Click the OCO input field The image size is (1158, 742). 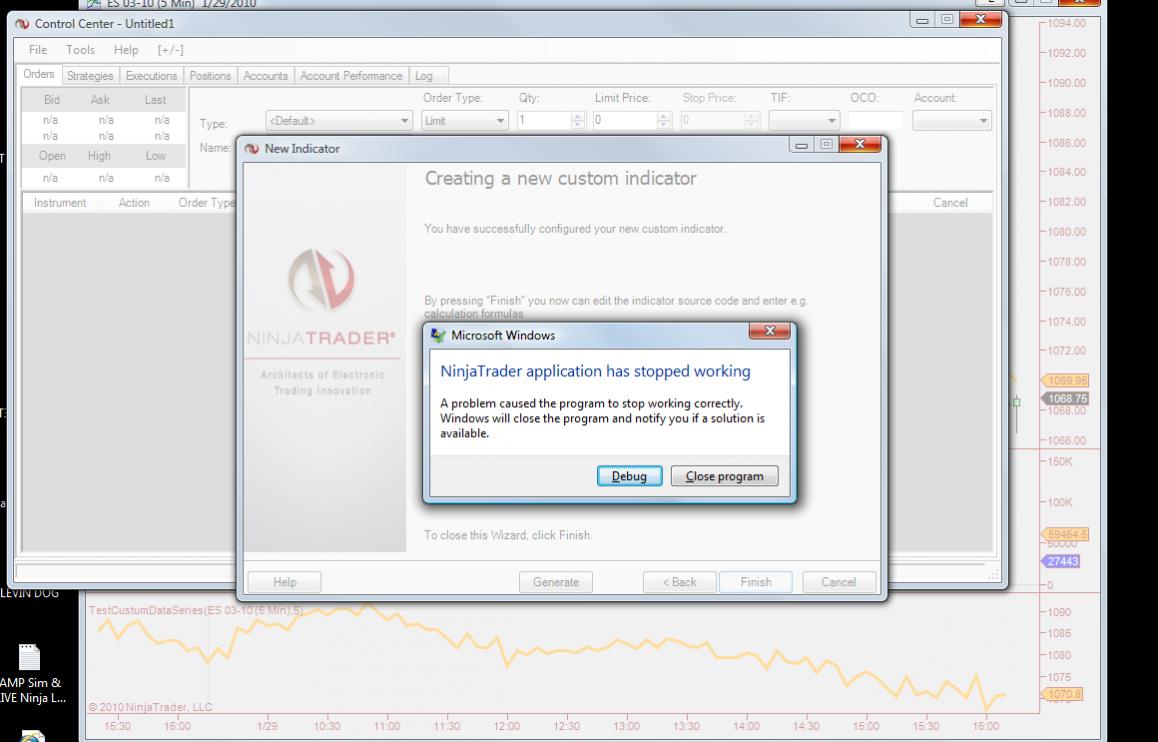tap(876, 120)
